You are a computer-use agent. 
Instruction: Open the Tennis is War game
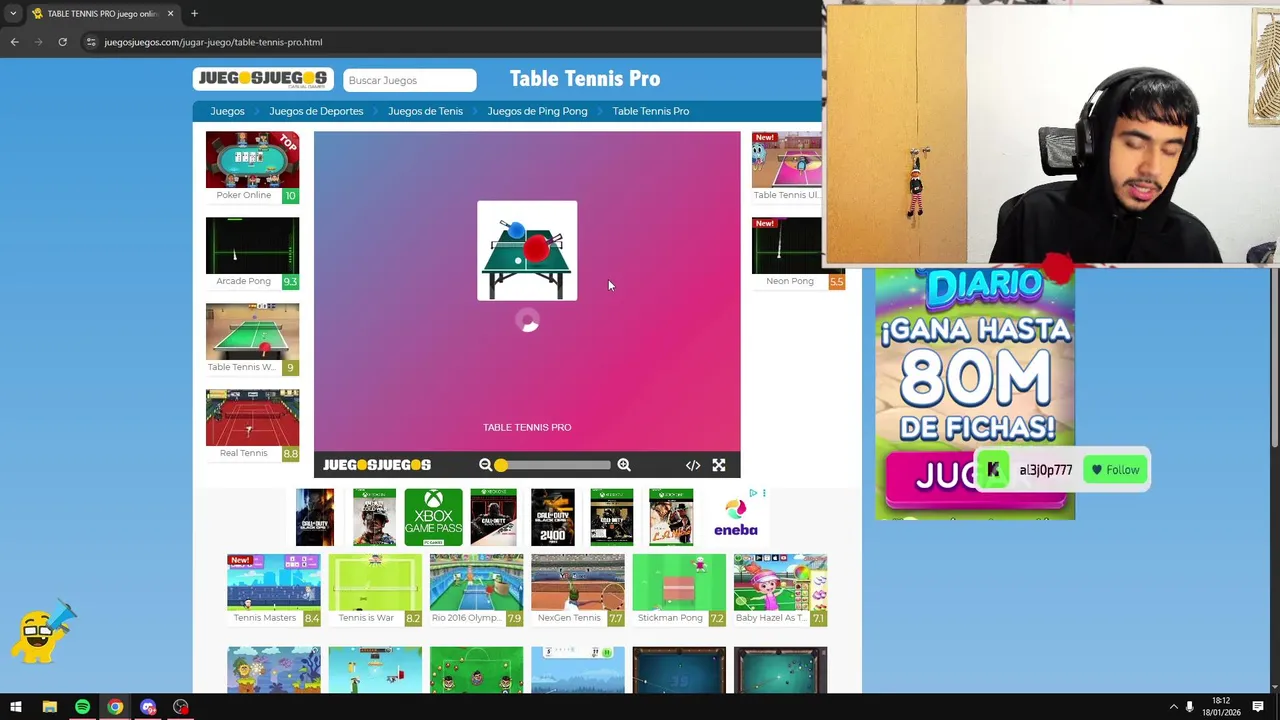375,582
